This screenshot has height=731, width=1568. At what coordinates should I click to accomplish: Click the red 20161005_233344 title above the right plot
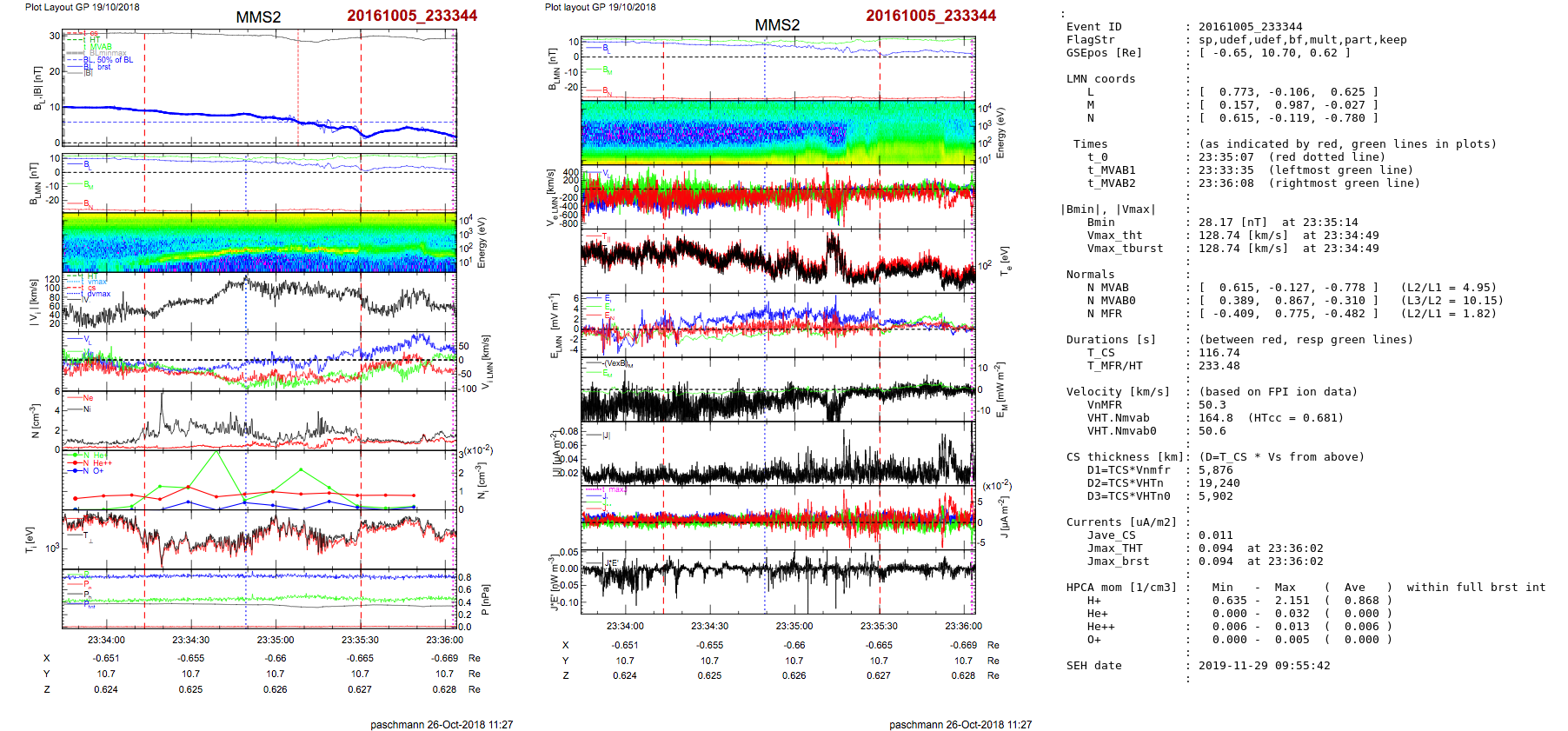tap(931, 16)
